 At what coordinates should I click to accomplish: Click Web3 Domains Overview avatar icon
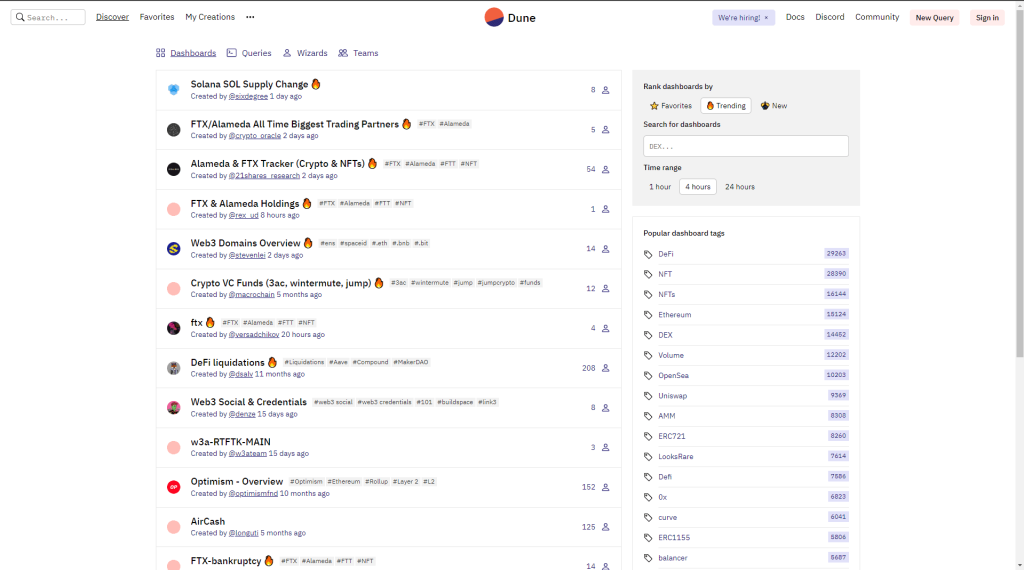click(x=174, y=249)
